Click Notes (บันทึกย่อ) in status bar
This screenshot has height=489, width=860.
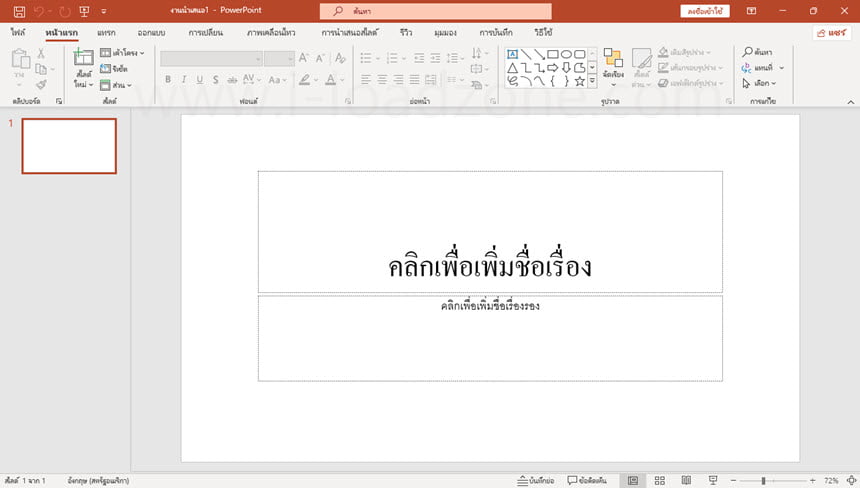point(535,480)
